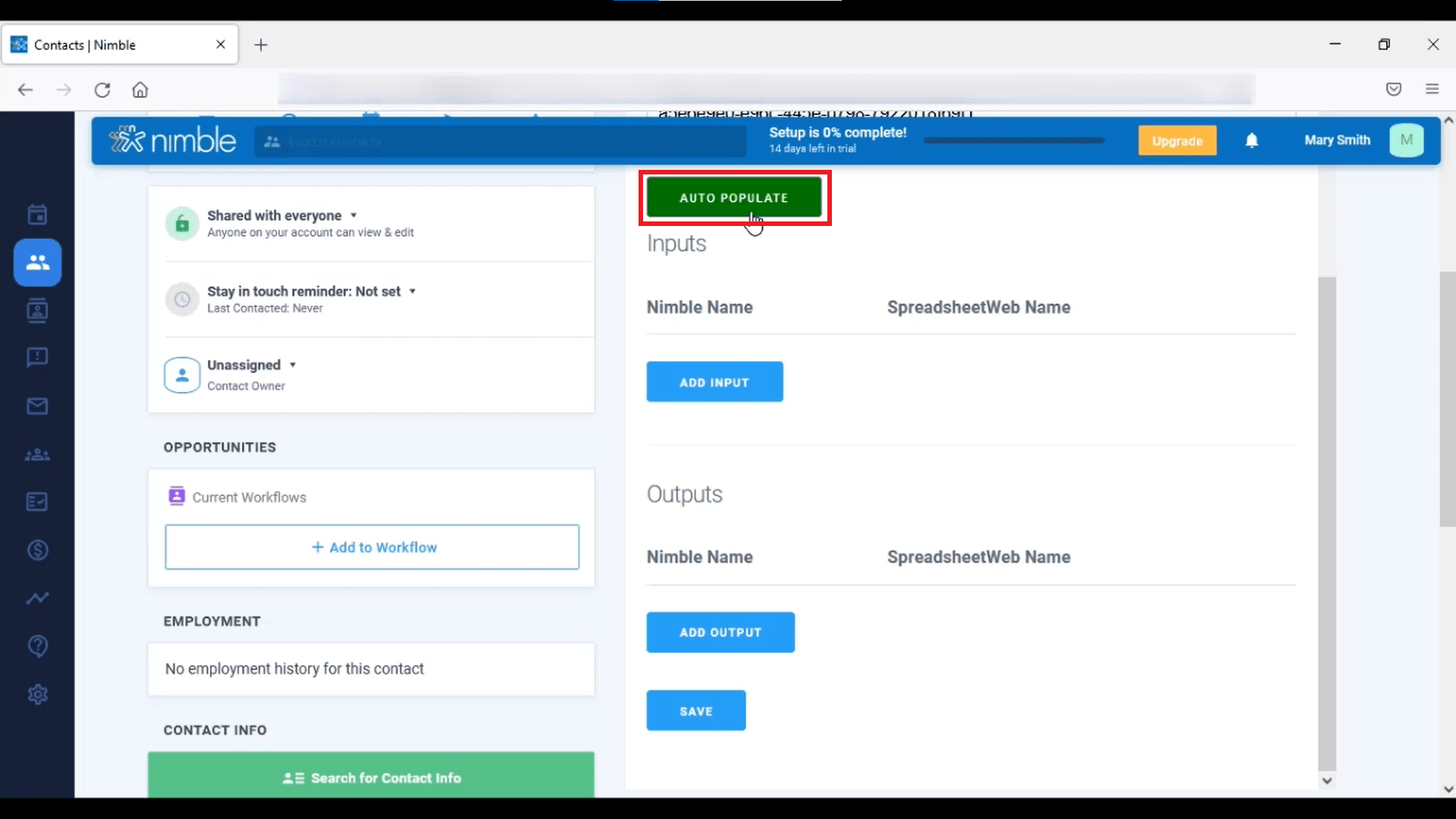This screenshot has height=819, width=1456.
Task: Click the 'No employment history for this contact' text
Action: point(294,669)
